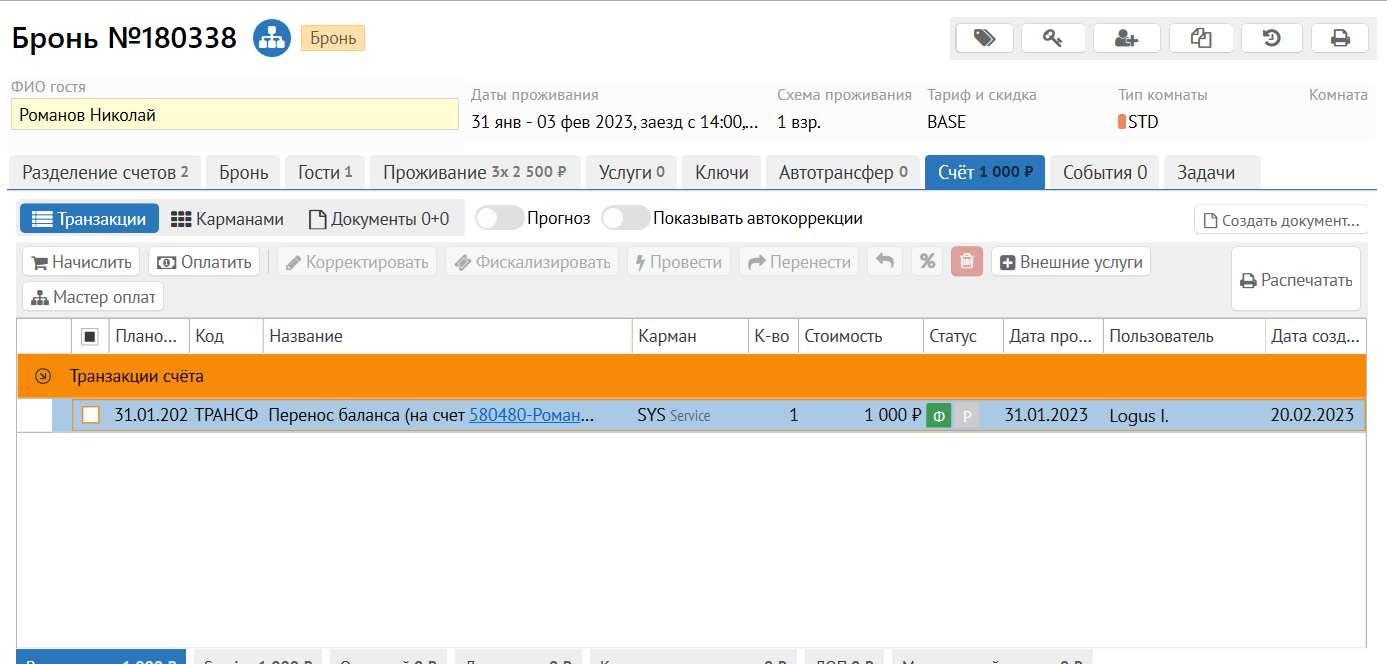Open the Проживание tab
Screen dimensions: 1387x664
tap(475, 172)
